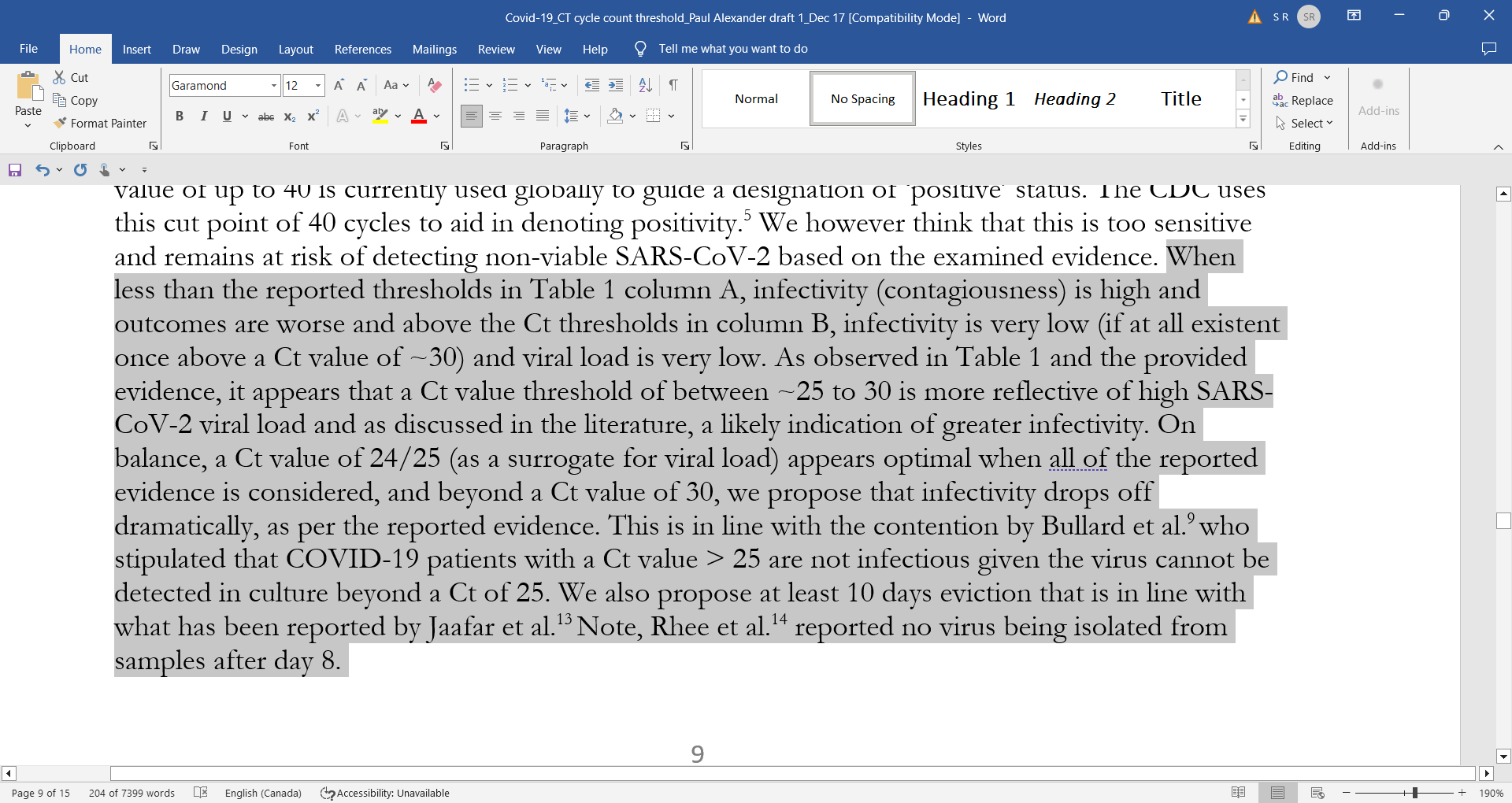Toggle touch/mouse mode button

tap(105, 169)
